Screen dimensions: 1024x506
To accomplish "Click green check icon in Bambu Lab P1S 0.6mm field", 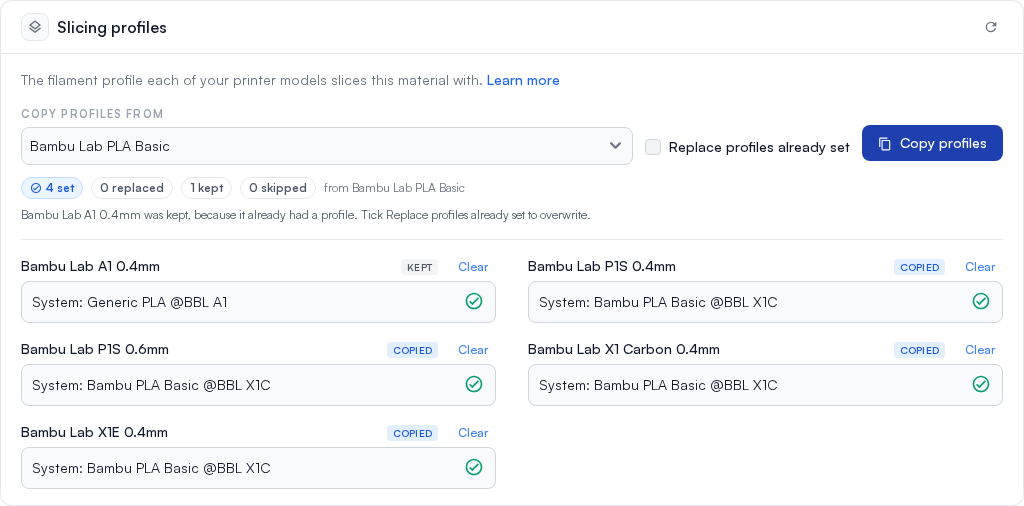I will click(x=473, y=384).
